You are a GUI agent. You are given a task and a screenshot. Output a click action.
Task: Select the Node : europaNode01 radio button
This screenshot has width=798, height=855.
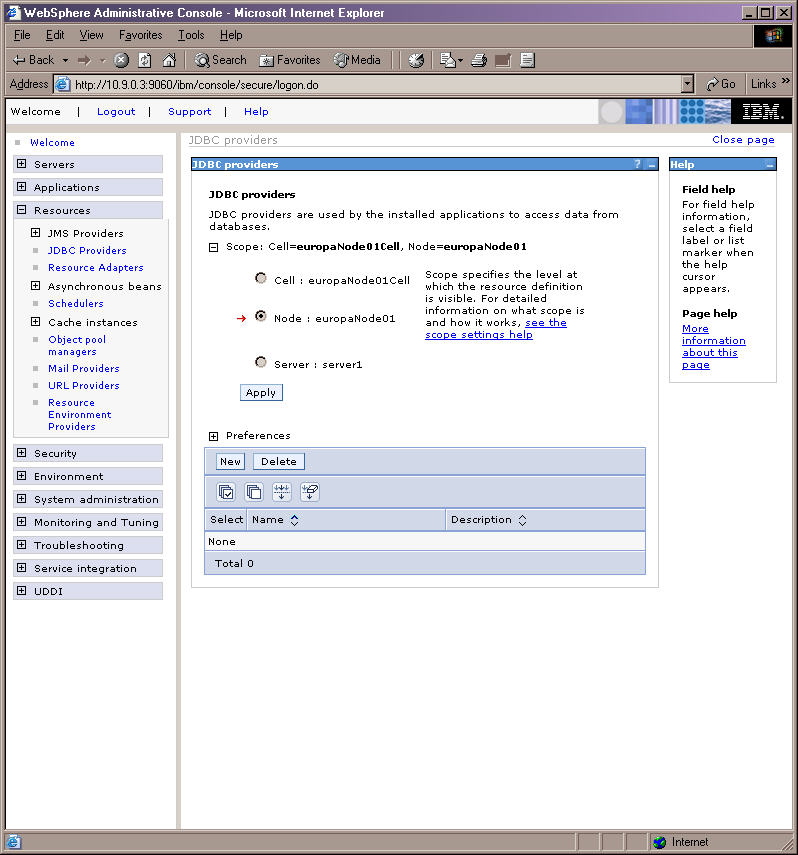(261, 316)
